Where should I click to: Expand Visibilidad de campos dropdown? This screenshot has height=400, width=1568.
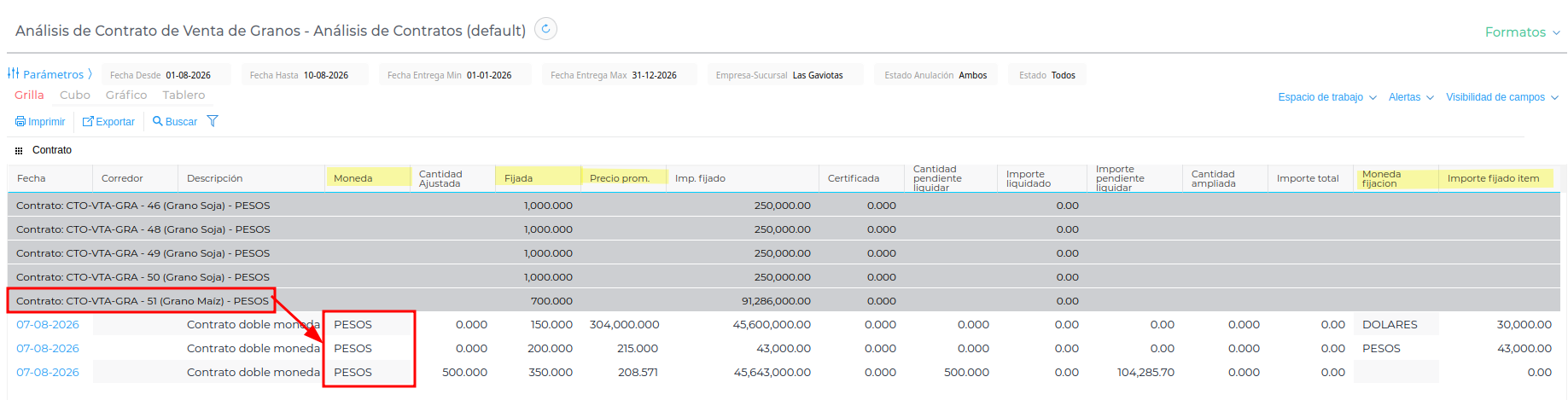1502,97
